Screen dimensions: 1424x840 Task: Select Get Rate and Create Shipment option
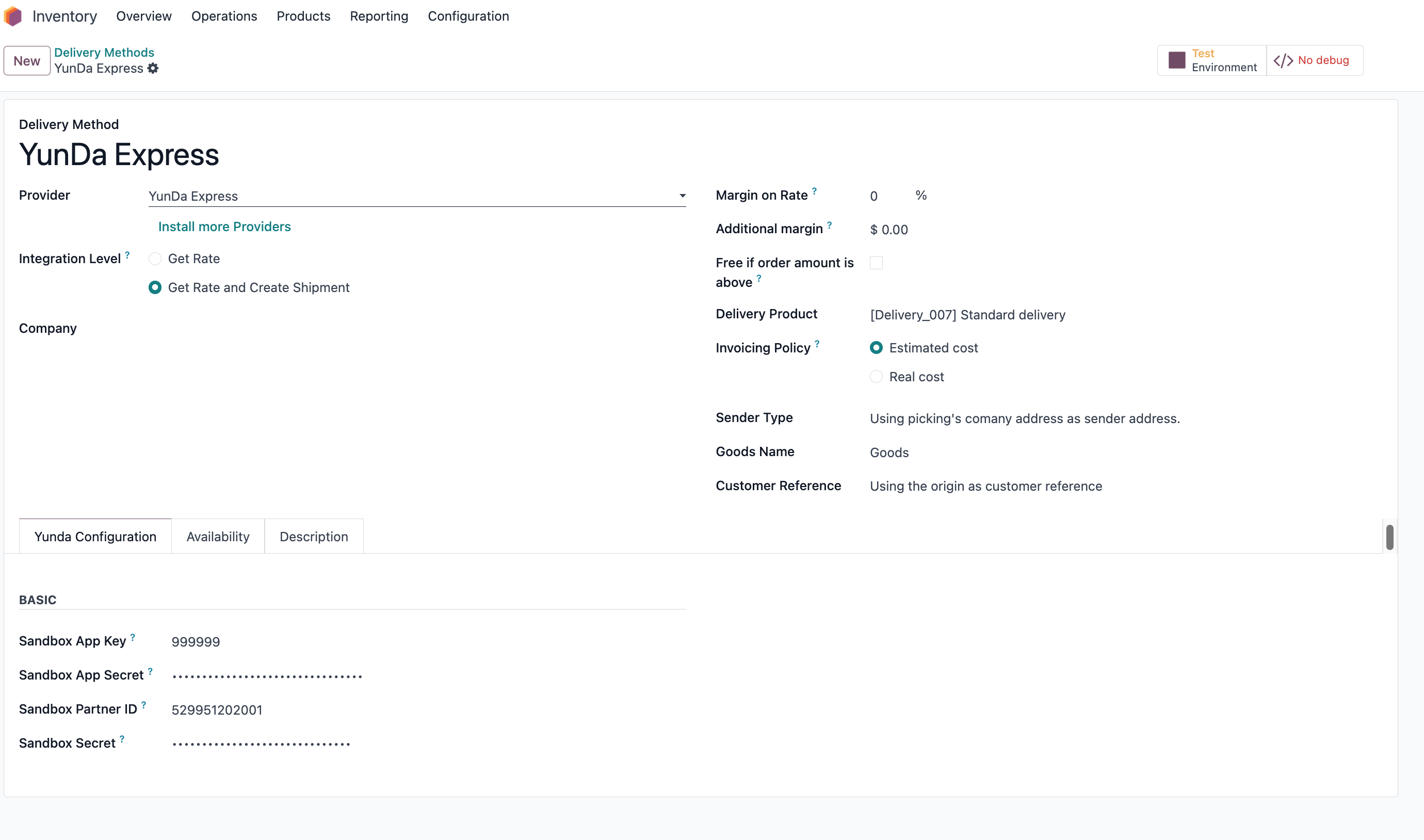click(x=155, y=287)
